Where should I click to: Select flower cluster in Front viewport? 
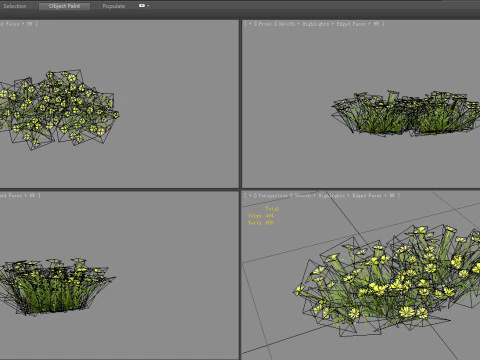click(406, 113)
